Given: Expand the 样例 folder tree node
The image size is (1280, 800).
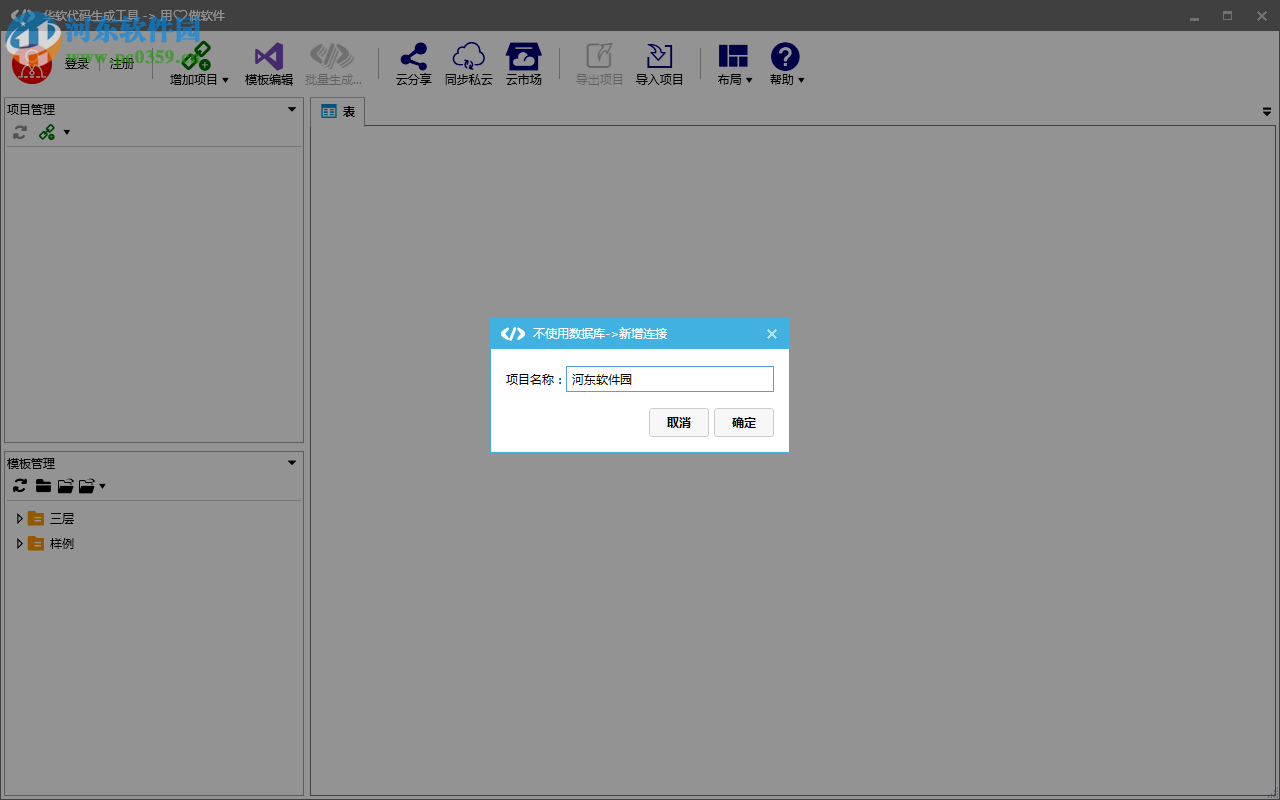Looking at the screenshot, I should click(x=19, y=544).
